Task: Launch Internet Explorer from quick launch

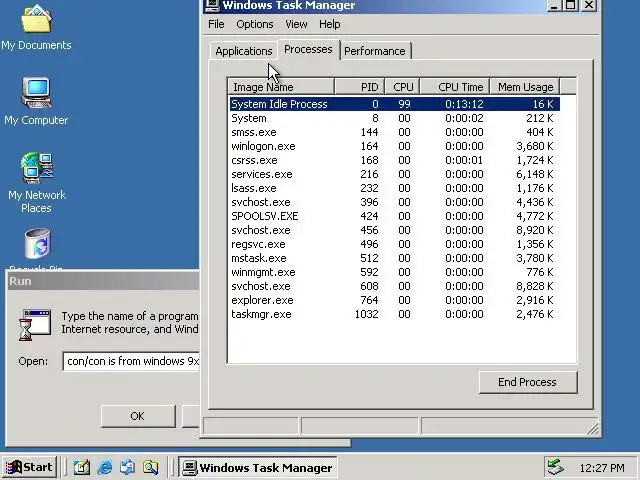Action: click(105, 467)
